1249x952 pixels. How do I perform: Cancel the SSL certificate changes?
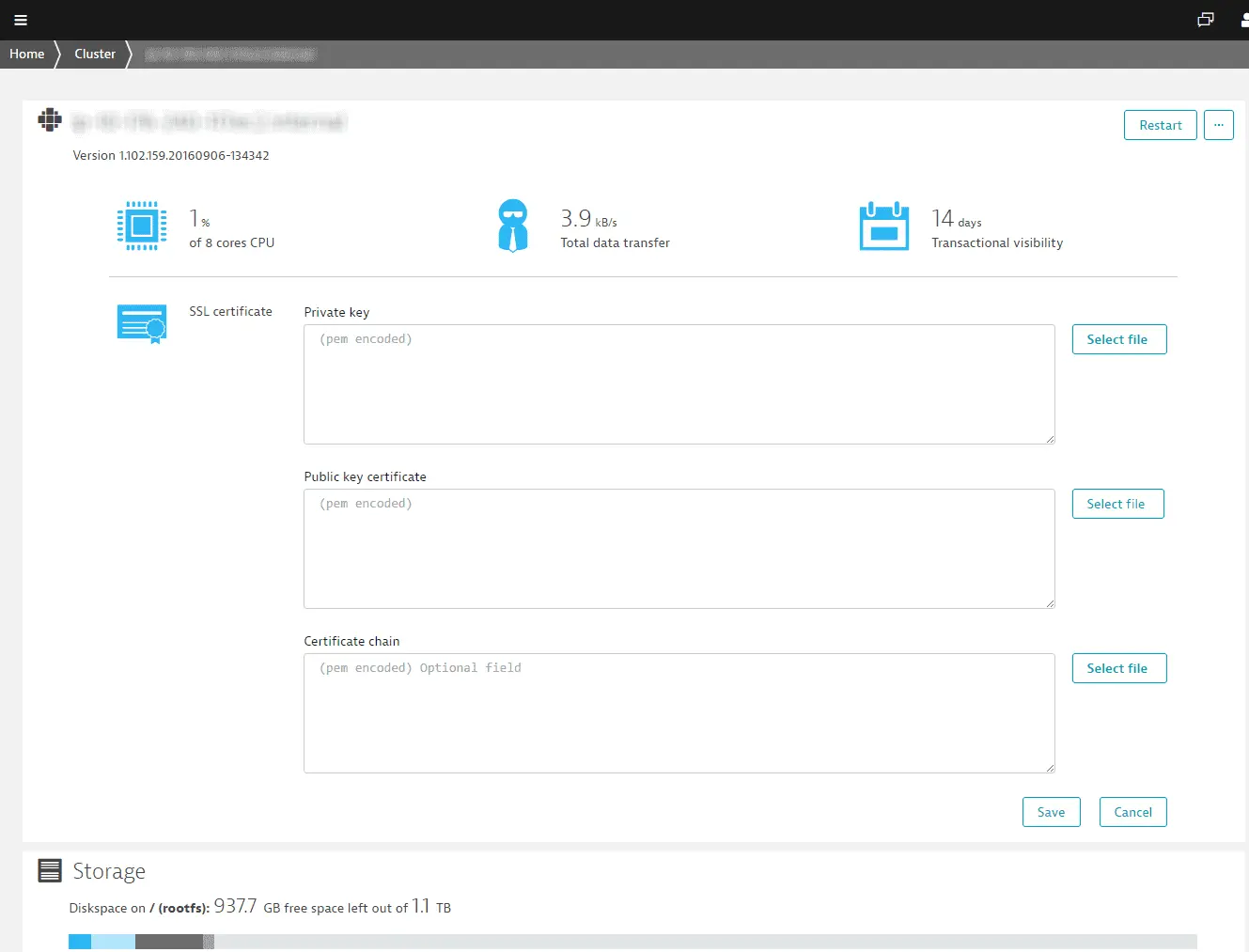[x=1132, y=812]
